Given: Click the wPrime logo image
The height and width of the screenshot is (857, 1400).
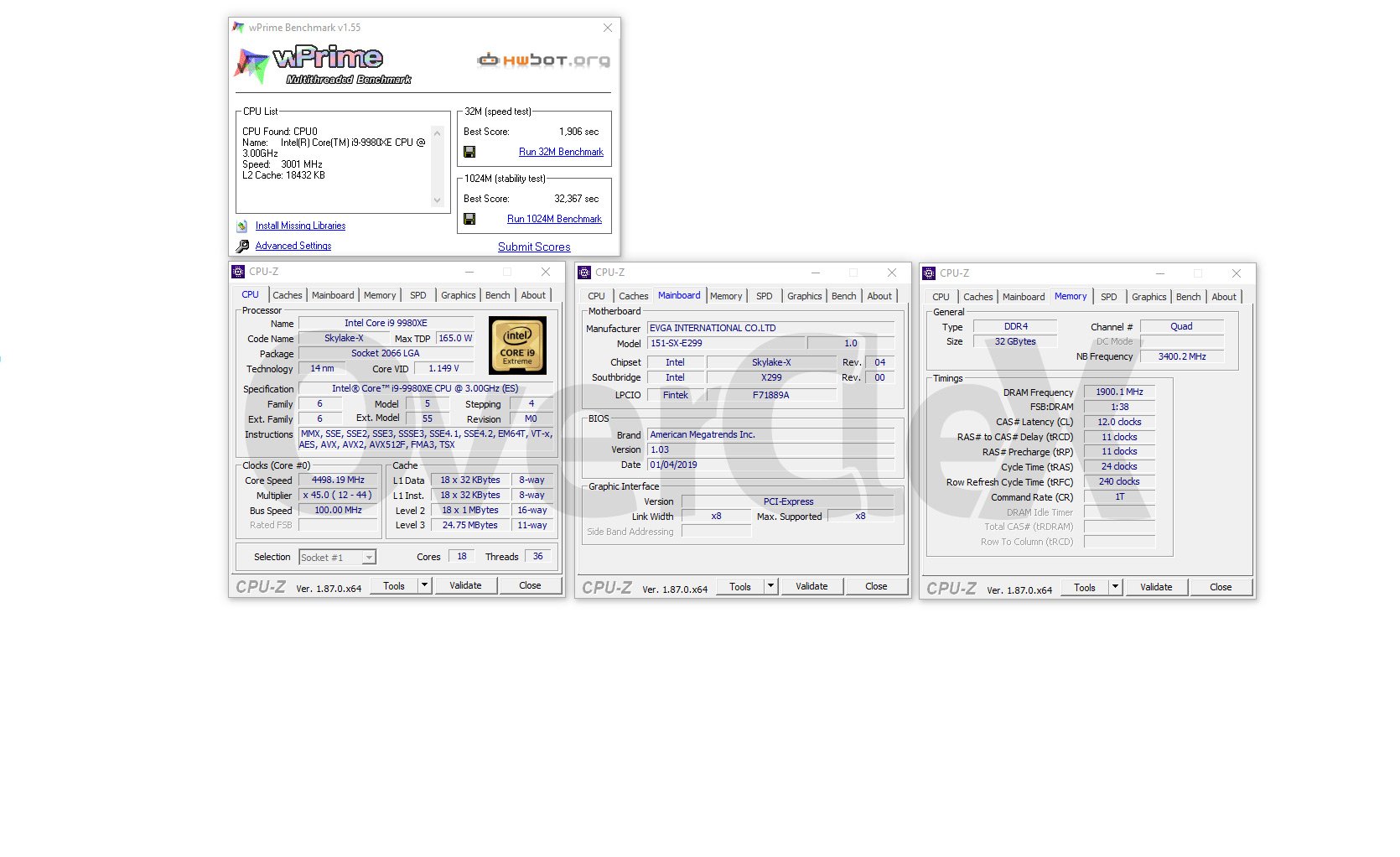Looking at the screenshot, I should coord(323,65).
